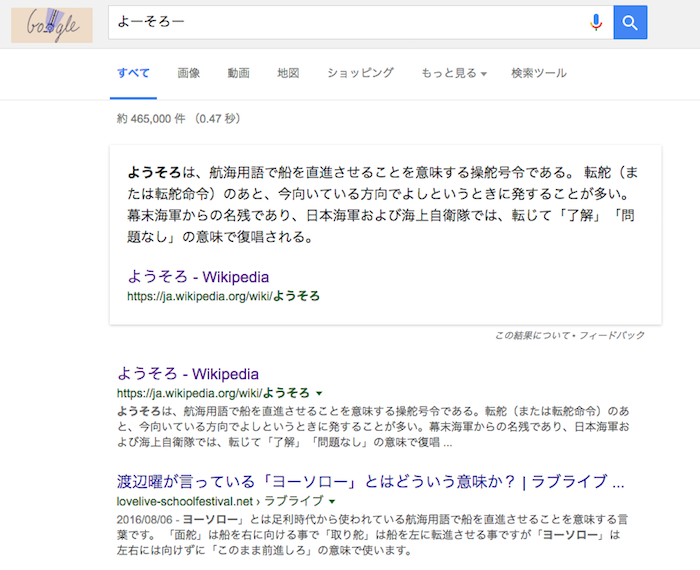Select the すべて tab
This screenshot has height=570, width=700.
[x=133, y=73]
